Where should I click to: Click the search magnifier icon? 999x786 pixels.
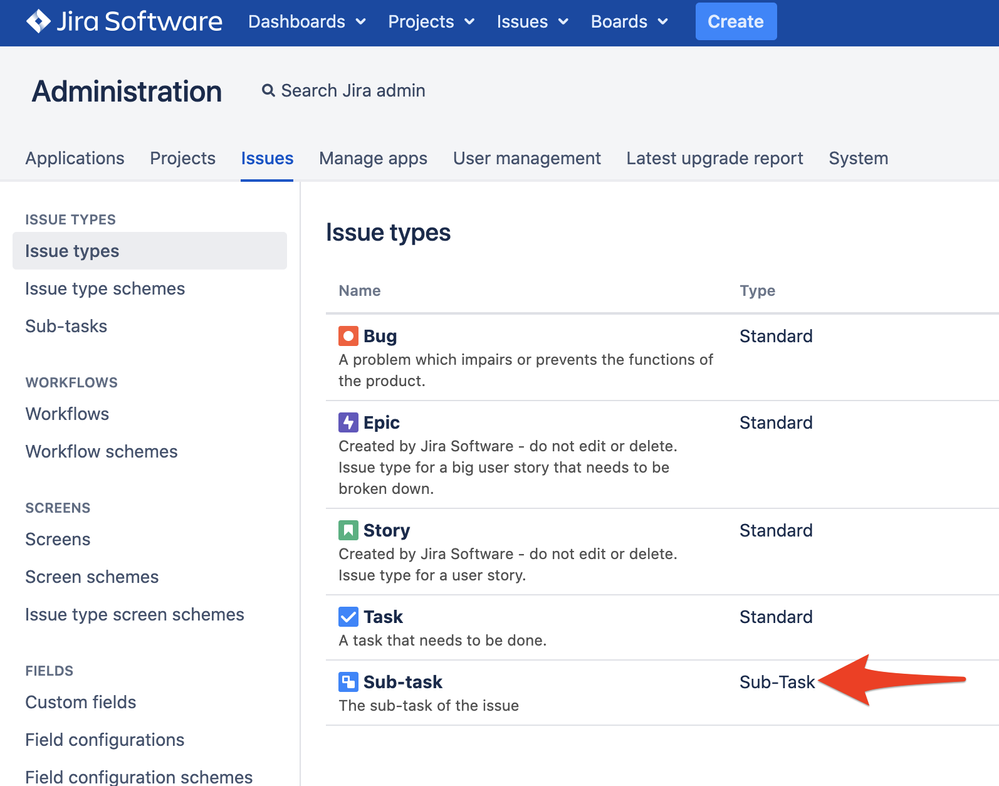coord(268,90)
